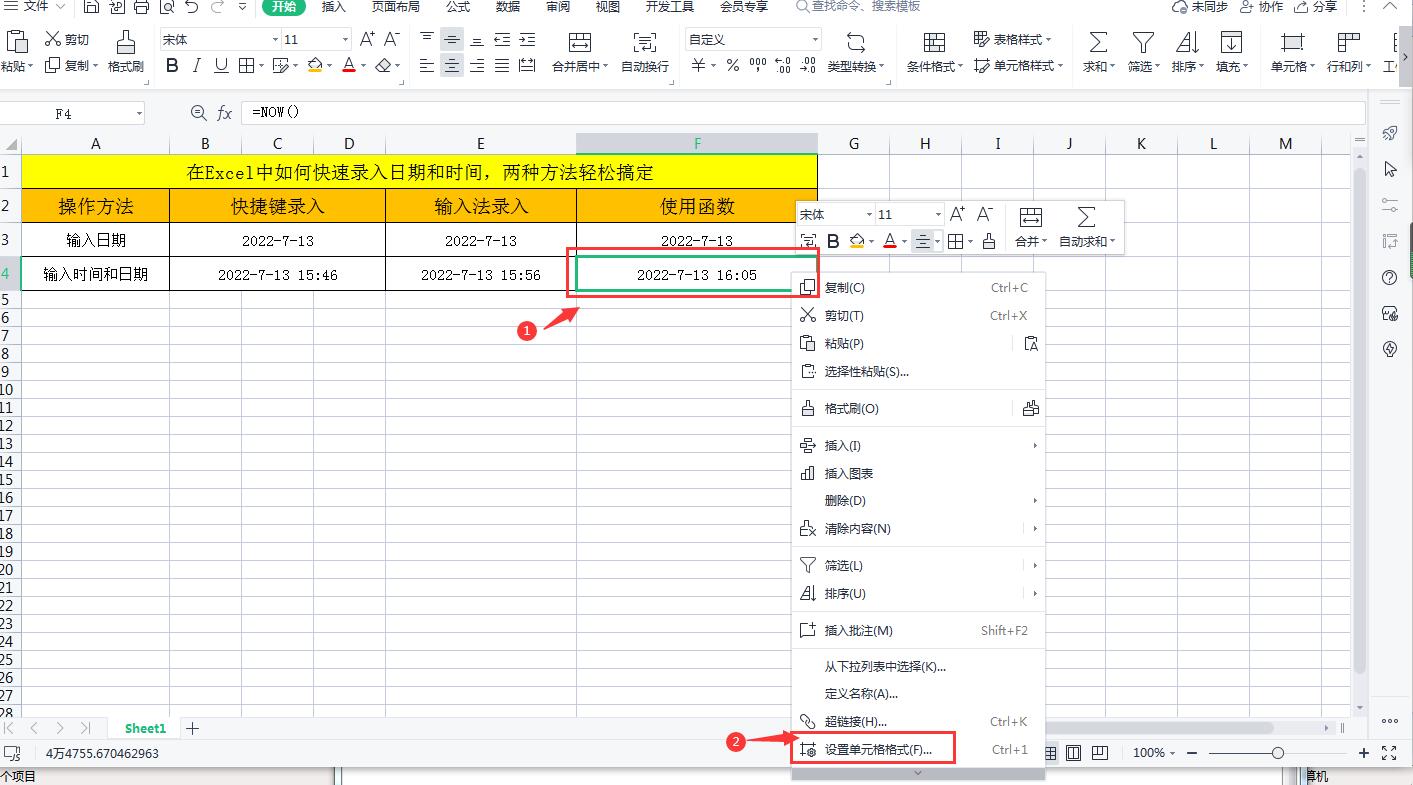Select 复制(C) in the context menu
This screenshot has height=785, width=1413.
pyautogui.click(x=918, y=288)
